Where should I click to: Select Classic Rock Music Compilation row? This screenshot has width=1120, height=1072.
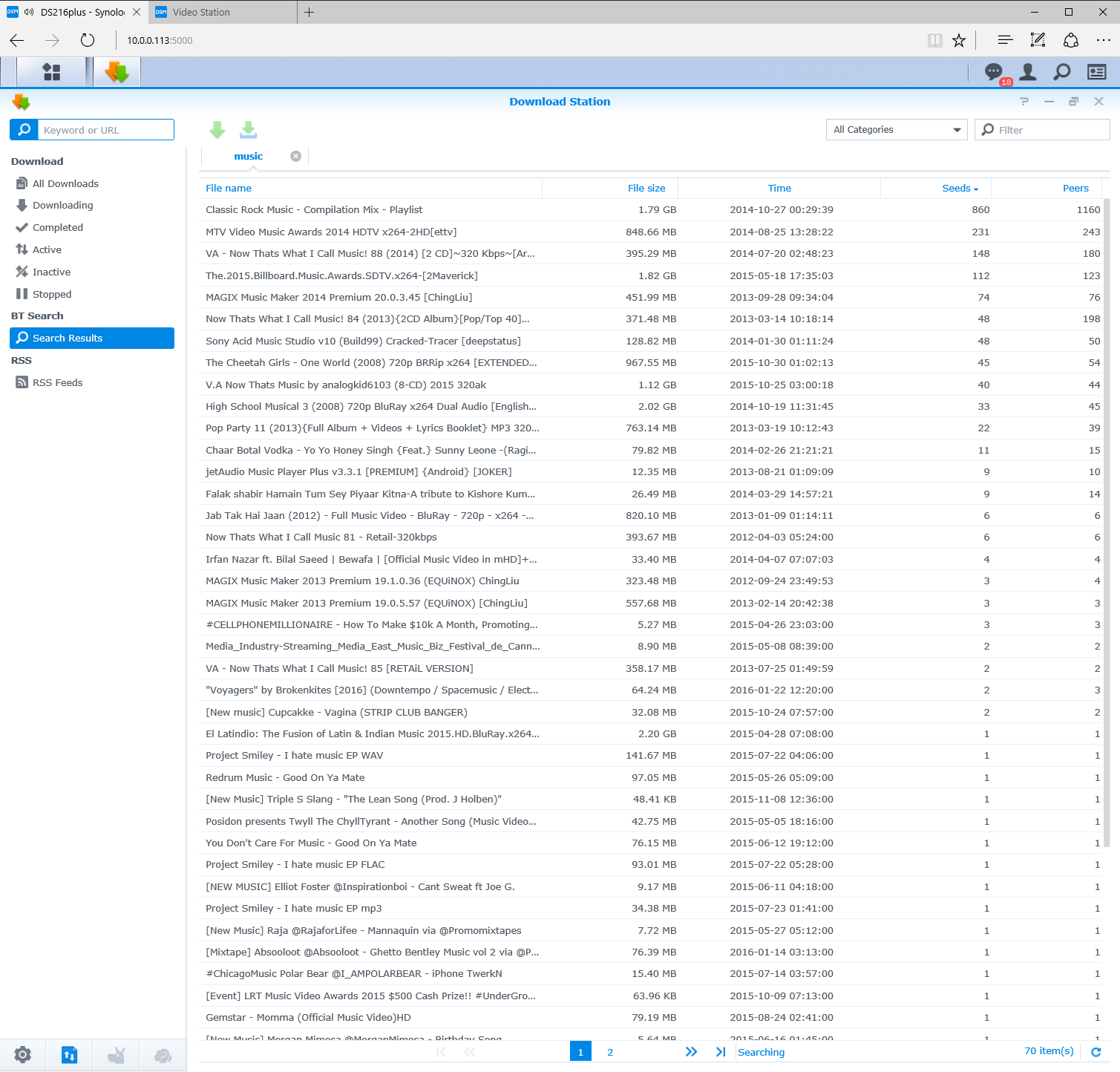650,210
